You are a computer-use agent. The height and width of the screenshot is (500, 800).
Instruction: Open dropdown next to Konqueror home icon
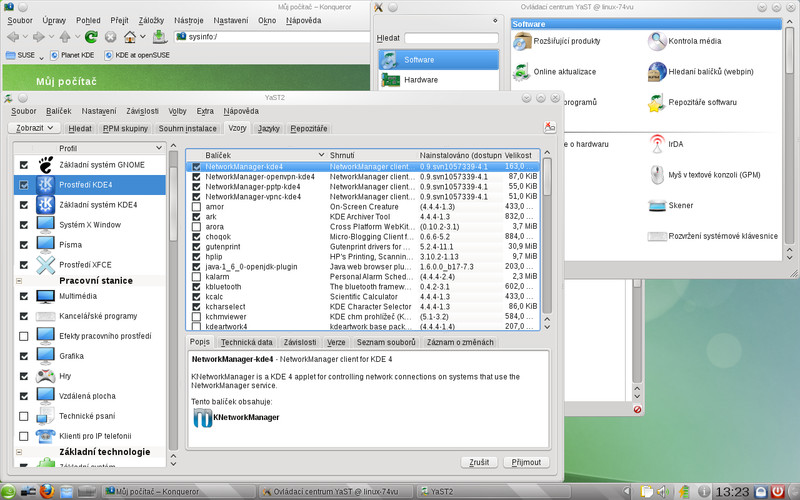coord(143,37)
